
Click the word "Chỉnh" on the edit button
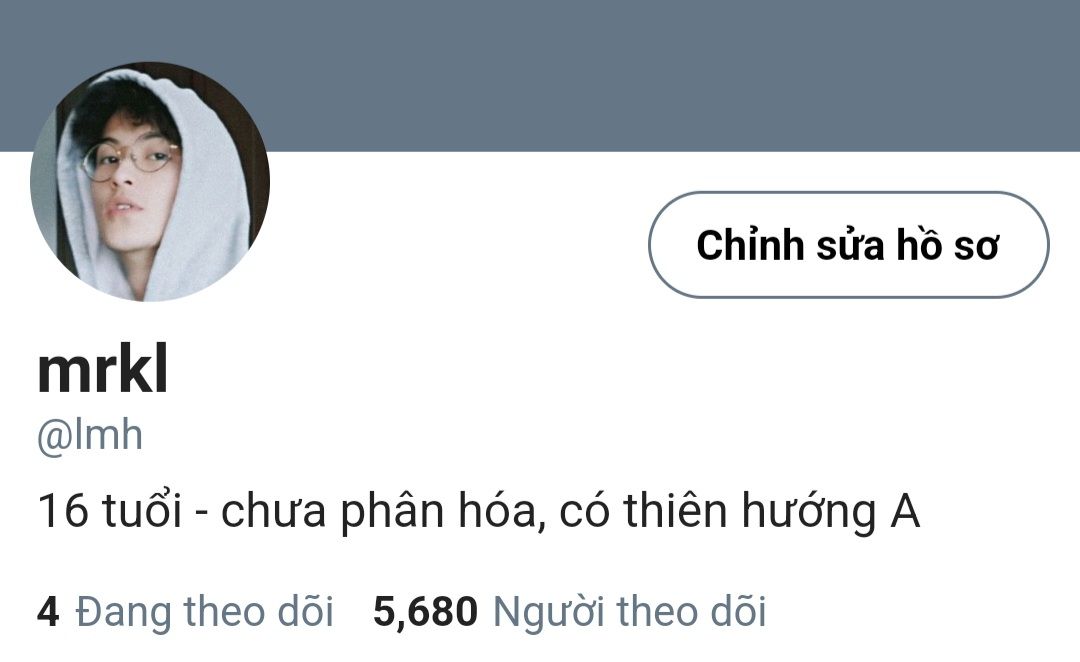pyautogui.click(x=750, y=245)
